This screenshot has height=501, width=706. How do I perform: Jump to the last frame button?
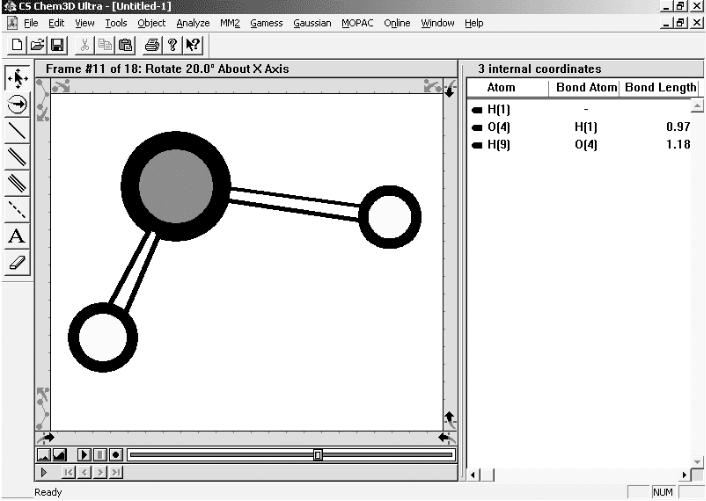(115, 472)
